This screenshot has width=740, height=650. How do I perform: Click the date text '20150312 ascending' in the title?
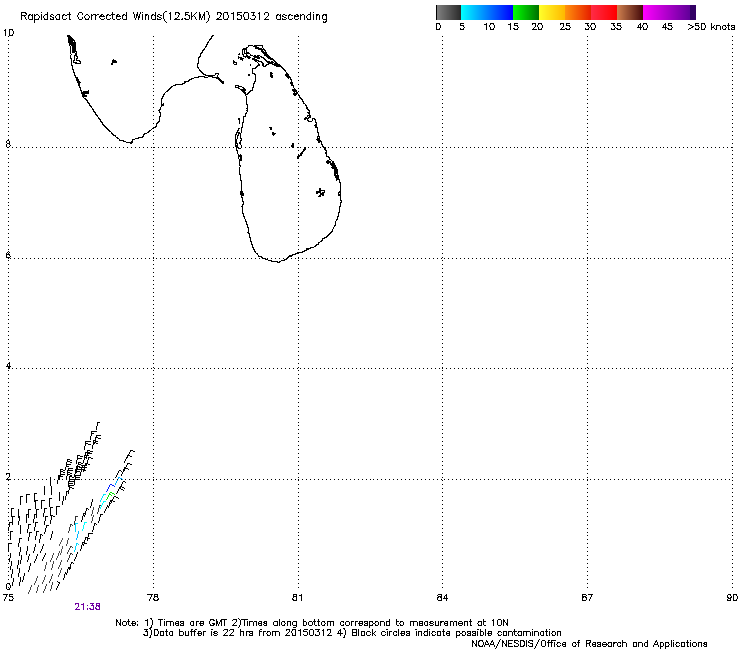[271, 17]
